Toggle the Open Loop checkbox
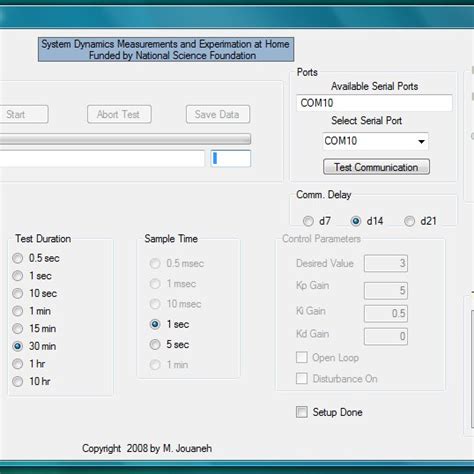 coord(302,357)
